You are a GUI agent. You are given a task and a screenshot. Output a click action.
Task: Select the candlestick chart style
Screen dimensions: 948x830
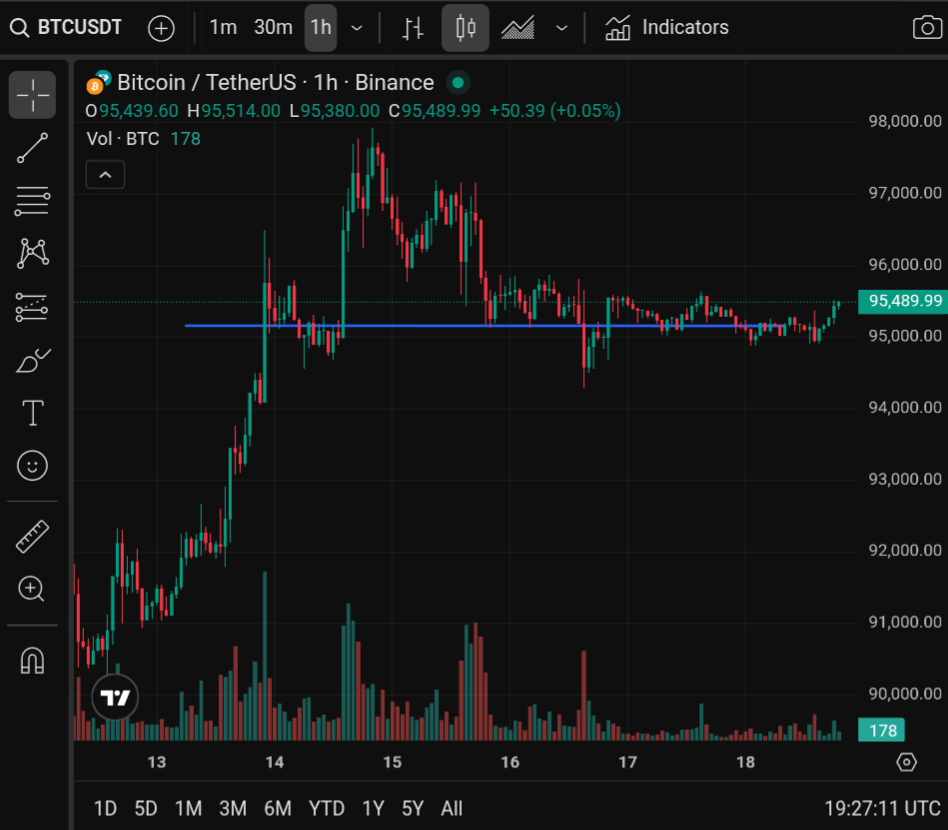(465, 28)
